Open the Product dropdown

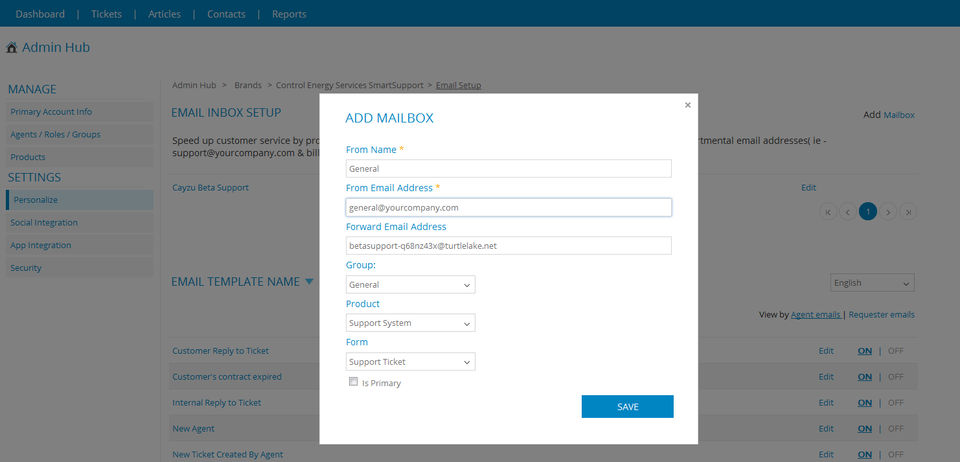tap(410, 323)
